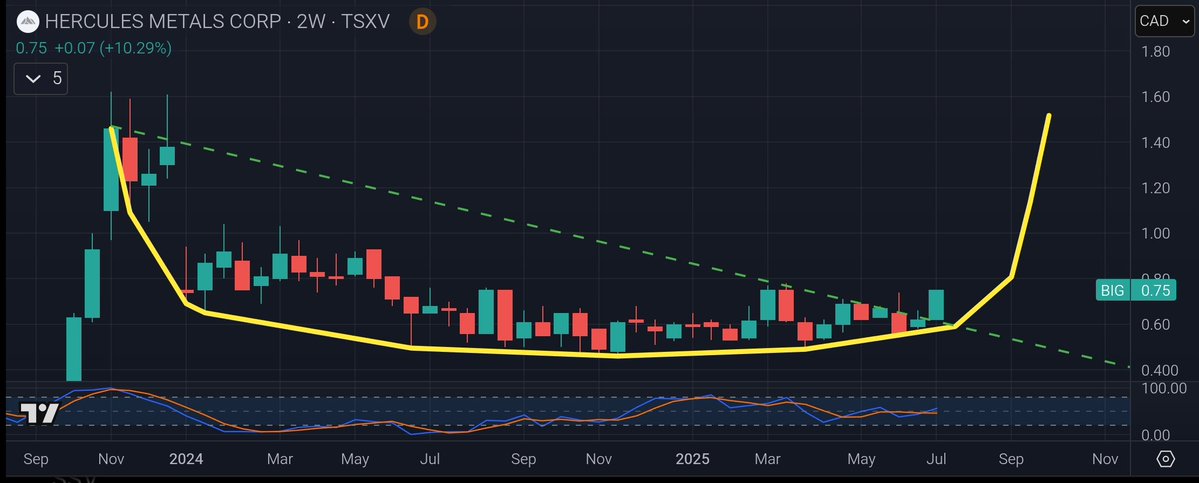This screenshot has height=483, width=1199.
Task: Click the first Sep time axis label
Action: [x=36, y=459]
